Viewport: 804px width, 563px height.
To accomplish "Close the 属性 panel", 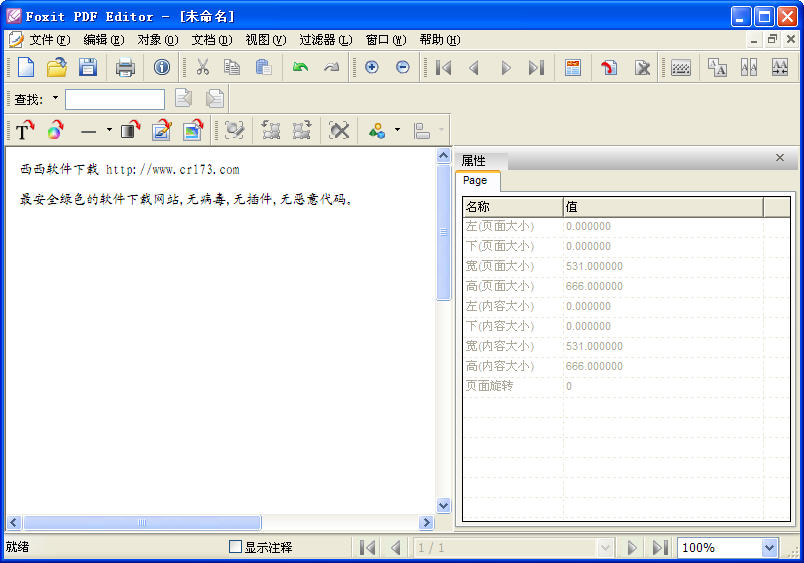I will (779, 158).
